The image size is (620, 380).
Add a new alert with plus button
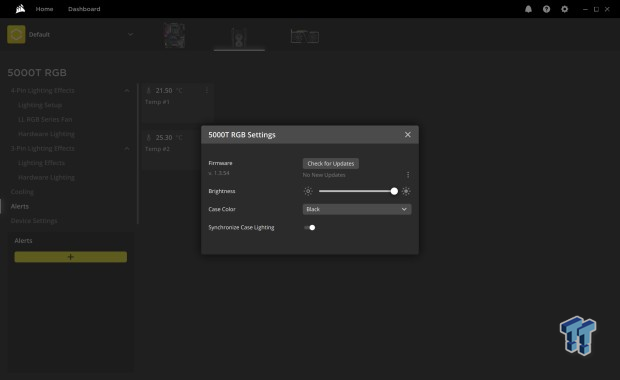pyautogui.click(x=71, y=257)
